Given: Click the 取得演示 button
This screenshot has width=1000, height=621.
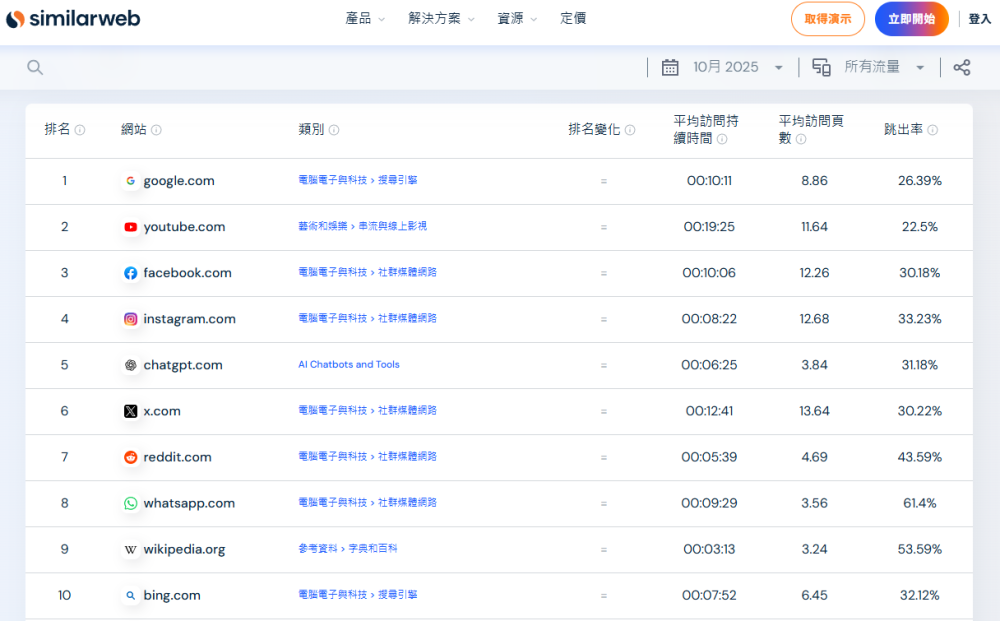Looking at the screenshot, I should pyautogui.click(x=827, y=19).
